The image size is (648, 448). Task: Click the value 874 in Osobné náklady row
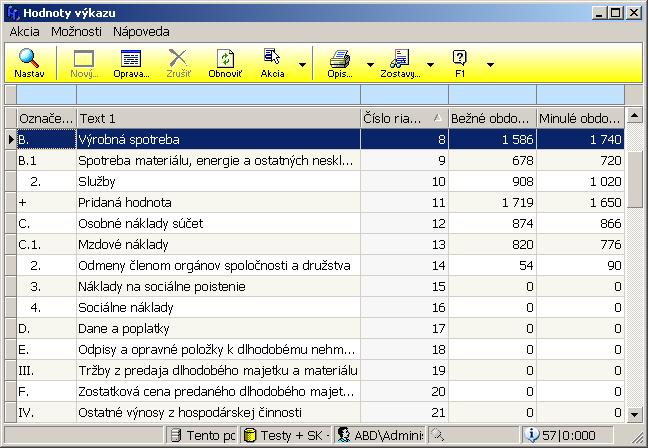pyautogui.click(x=522, y=224)
